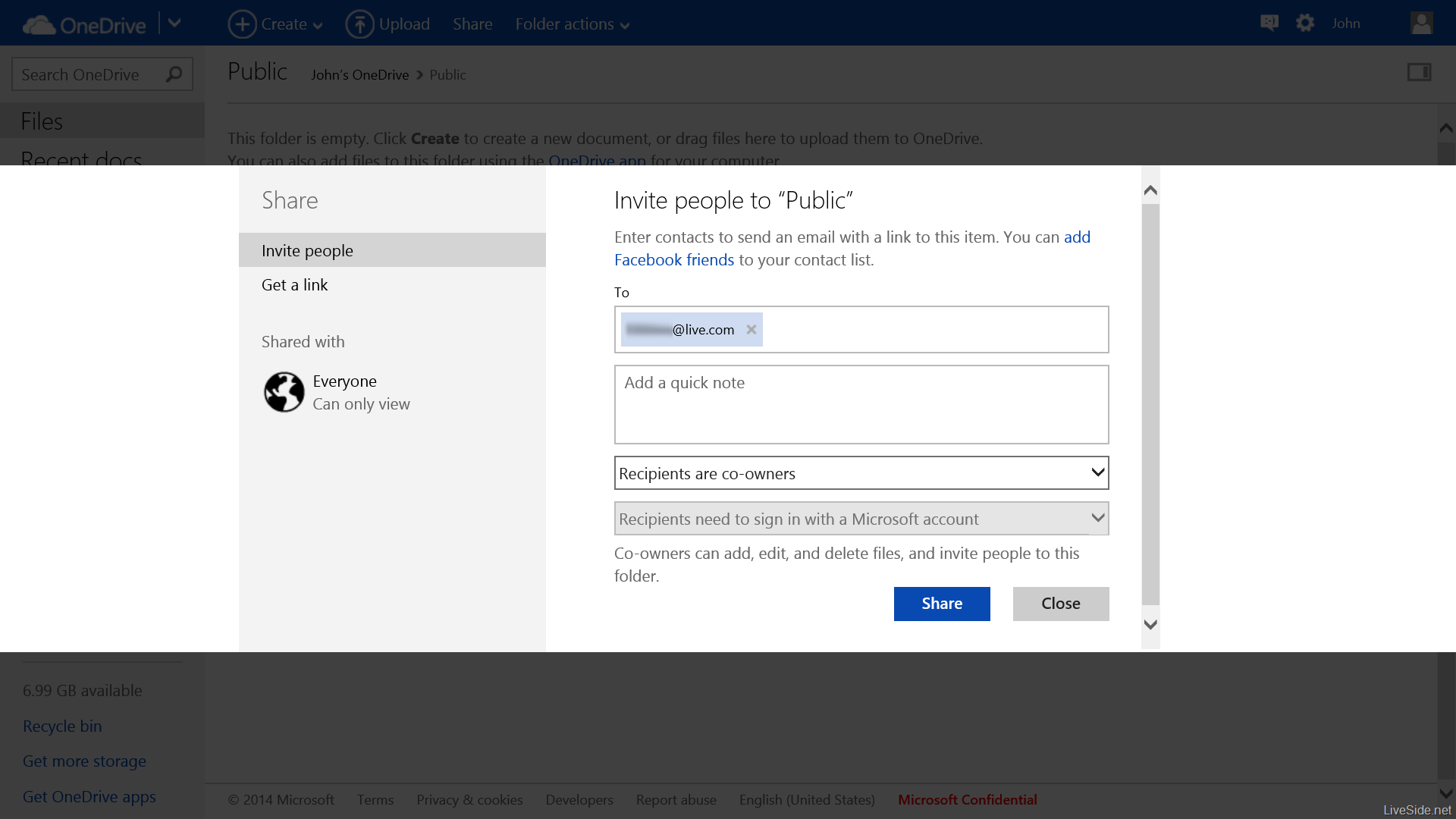The width and height of the screenshot is (1456, 819).
Task: Switch to the 'Get a link' tab
Action: (294, 284)
